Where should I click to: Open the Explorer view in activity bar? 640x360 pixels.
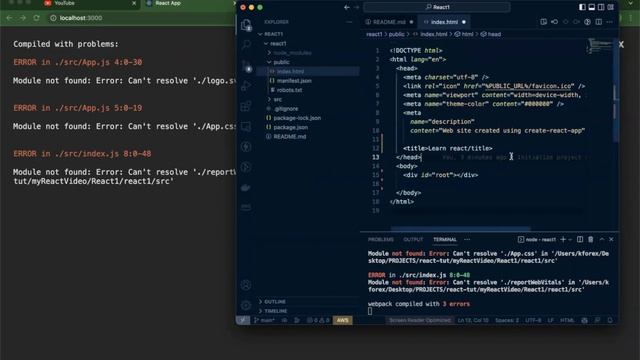(246, 25)
